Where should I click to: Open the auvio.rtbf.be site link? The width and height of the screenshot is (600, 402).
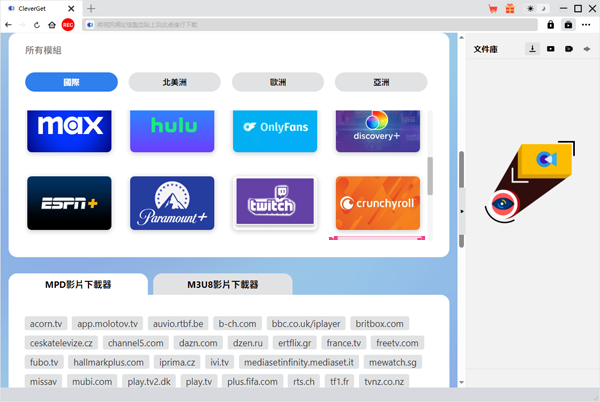(x=178, y=324)
